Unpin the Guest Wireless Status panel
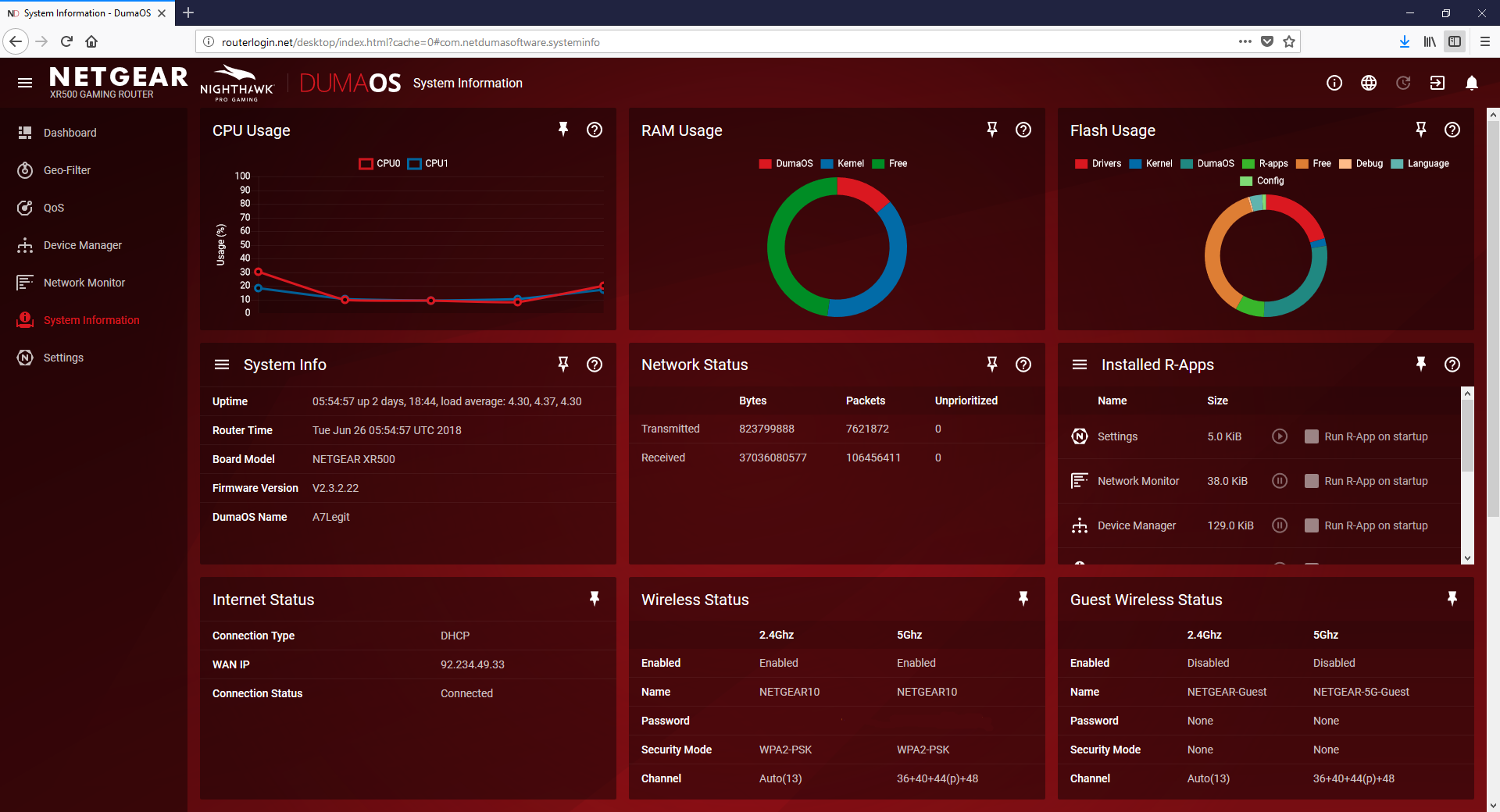 [x=1452, y=599]
